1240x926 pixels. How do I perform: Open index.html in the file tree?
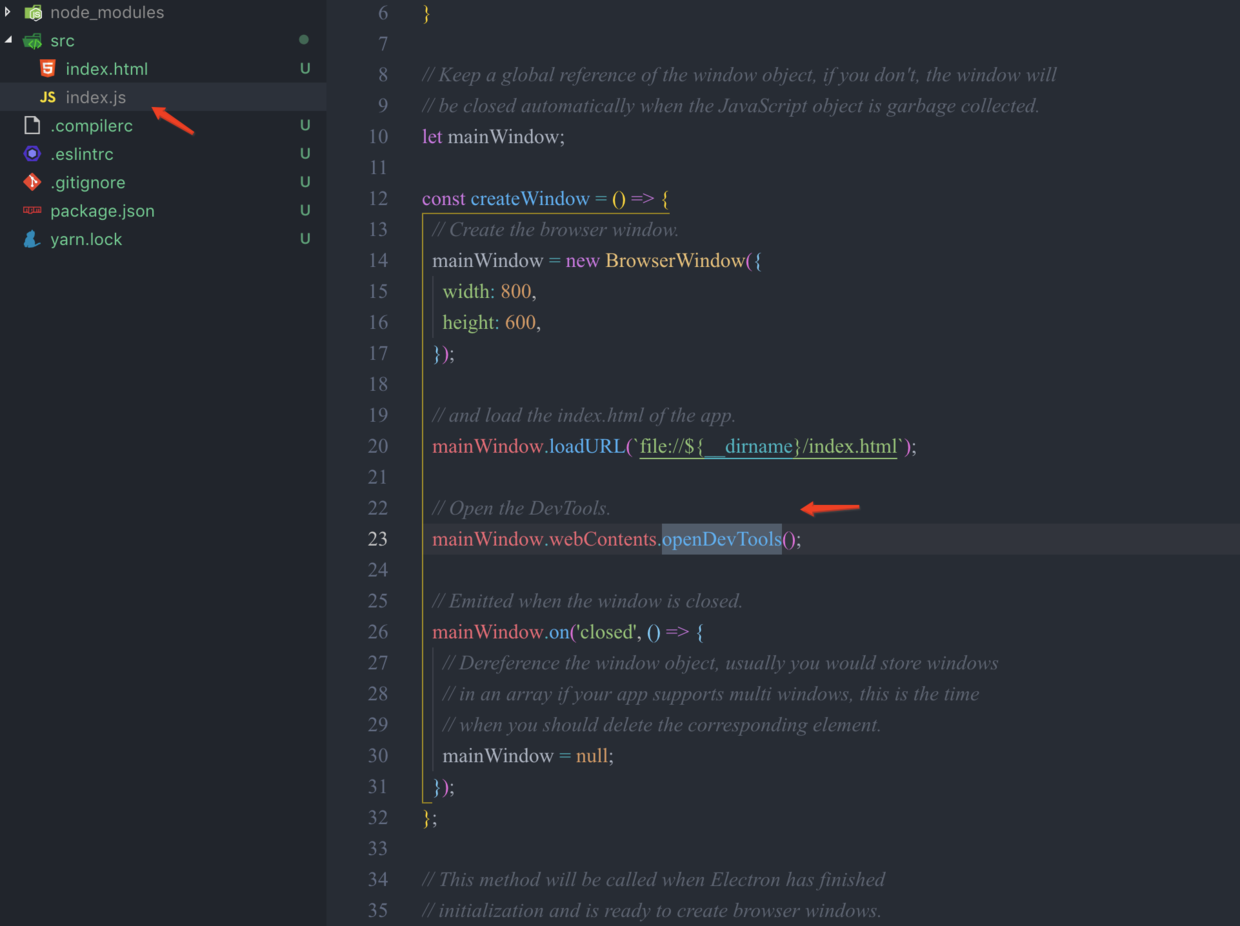pos(106,69)
